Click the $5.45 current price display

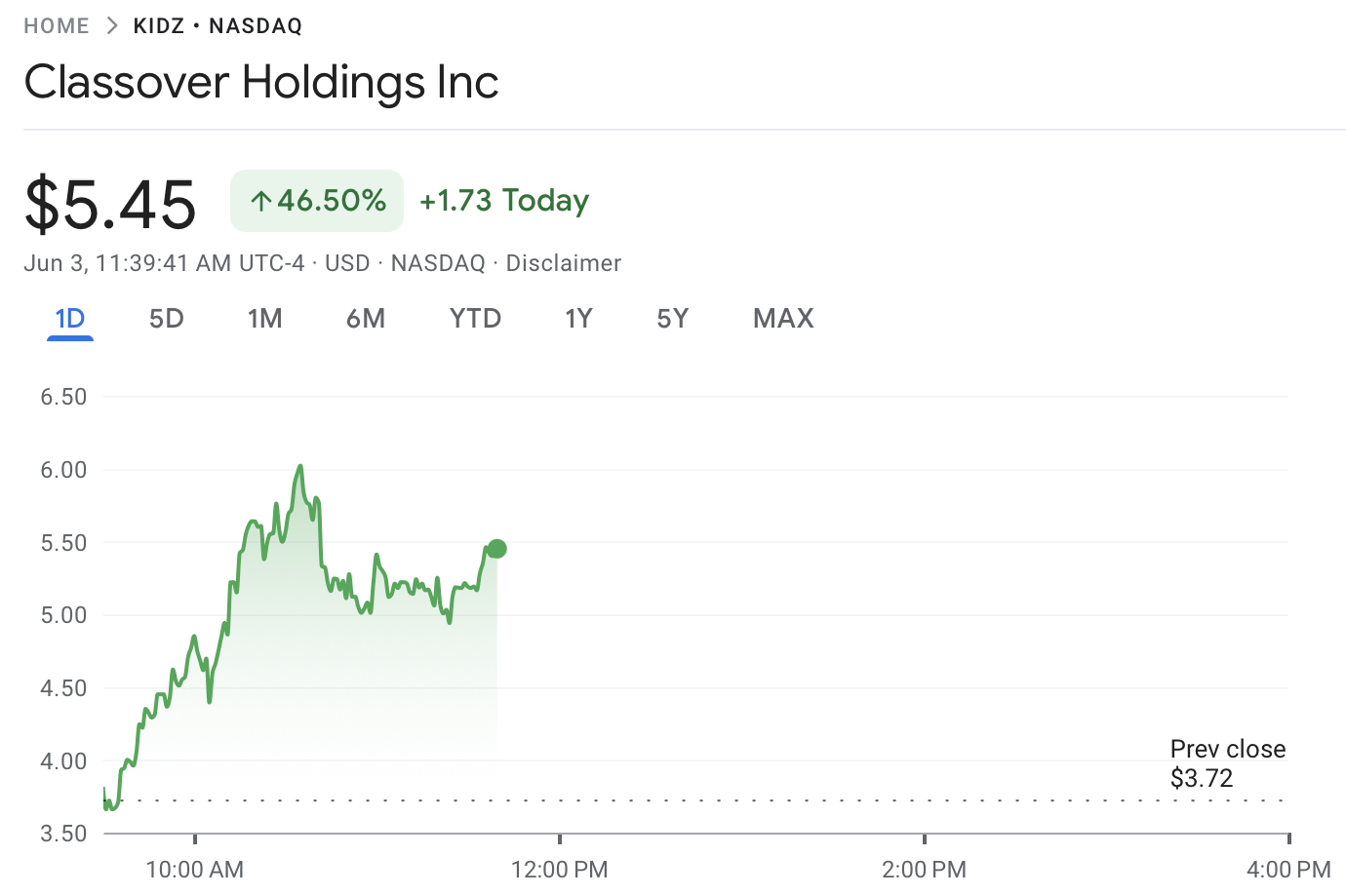click(110, 202)
